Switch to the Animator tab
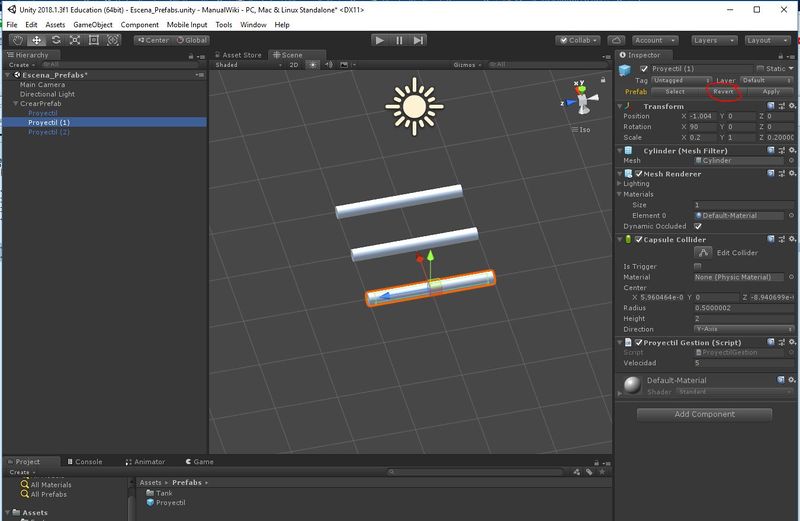Image resolution: width=800 pixels, height=521 pixels. click(x=145, y=462)
